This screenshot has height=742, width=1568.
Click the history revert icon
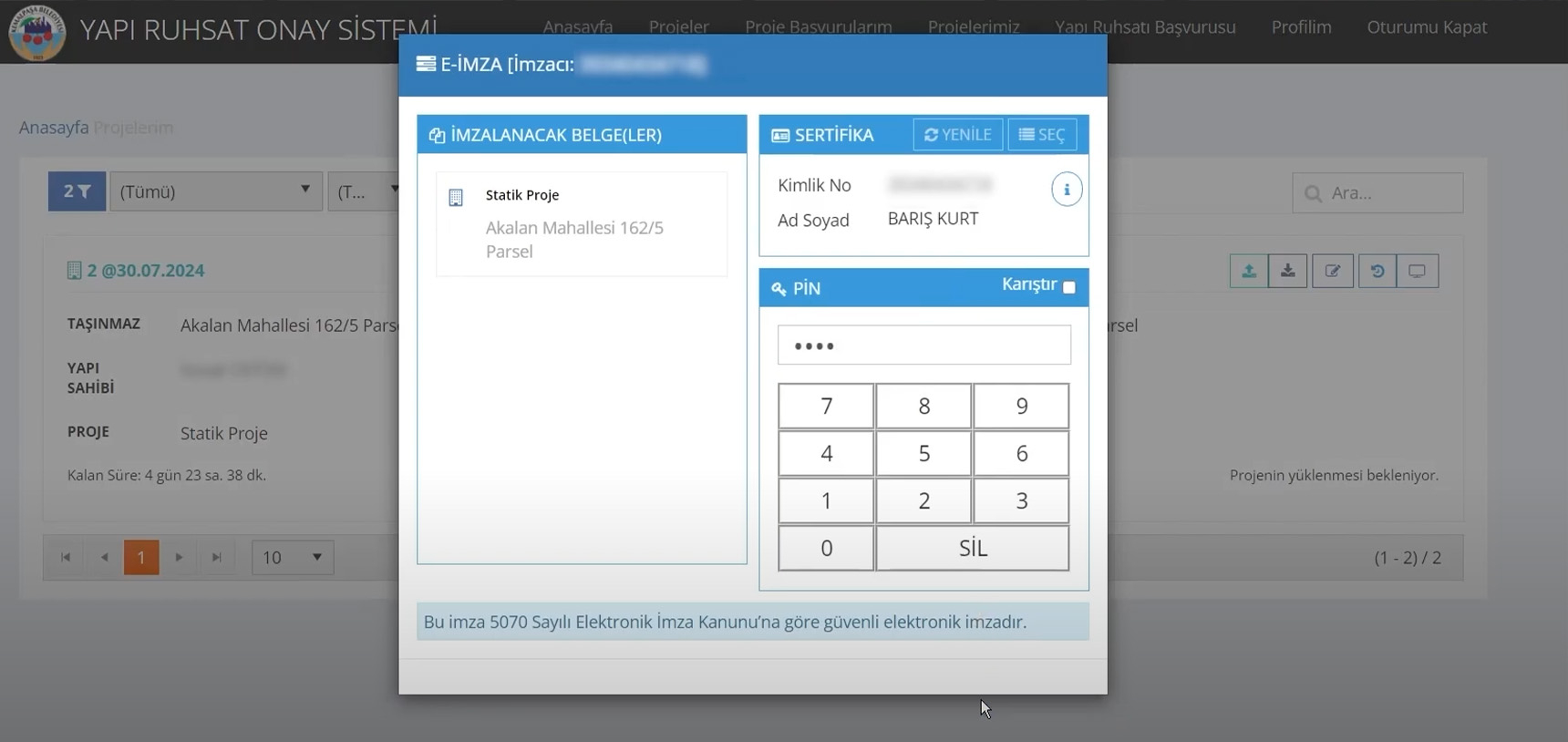pyautogui.click(x=1377, y=271)
